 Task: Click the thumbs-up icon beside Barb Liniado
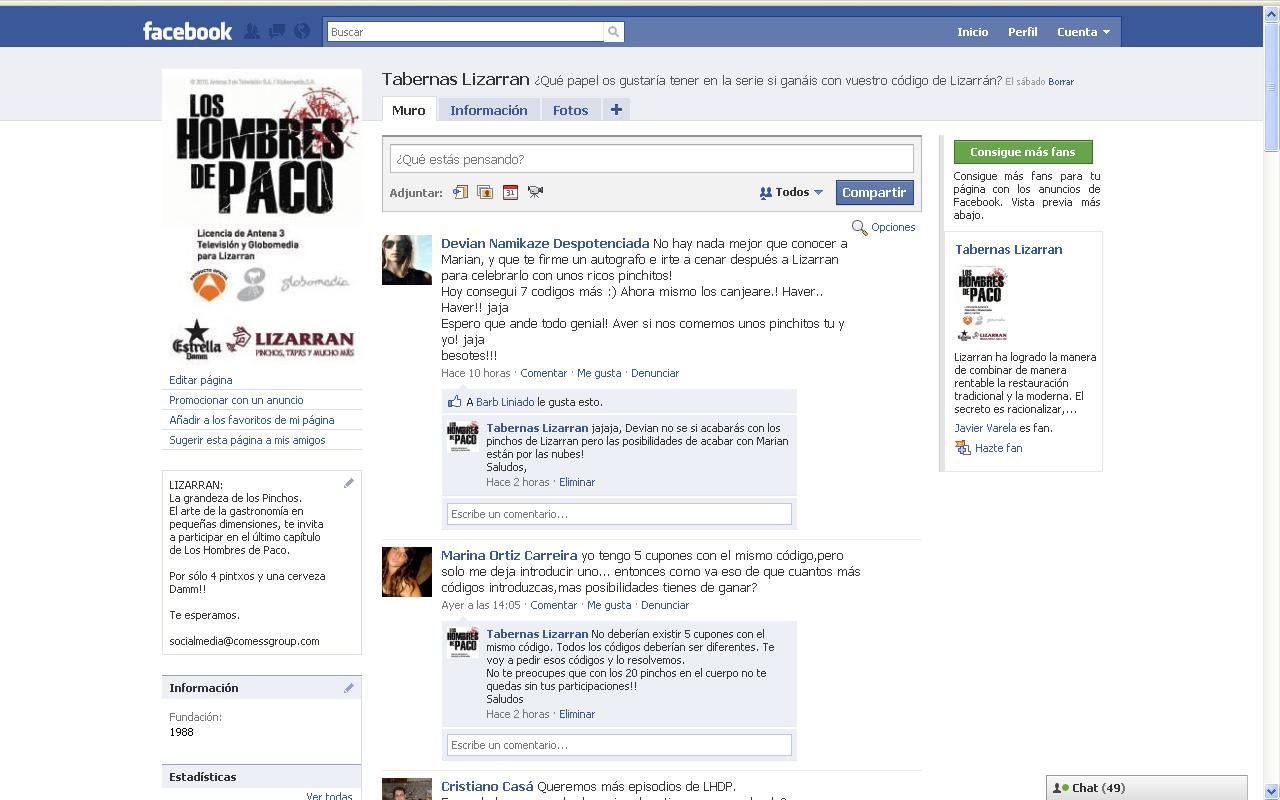455,402
